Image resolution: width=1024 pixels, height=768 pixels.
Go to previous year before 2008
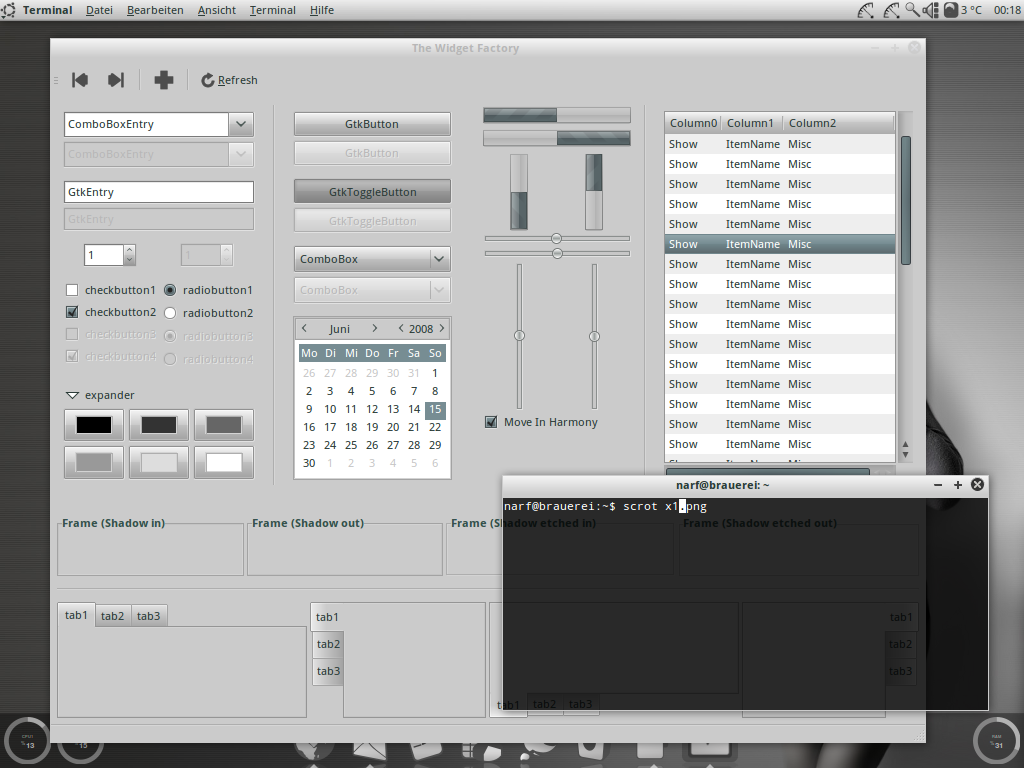pyautogui.click(x=401, y=328)
